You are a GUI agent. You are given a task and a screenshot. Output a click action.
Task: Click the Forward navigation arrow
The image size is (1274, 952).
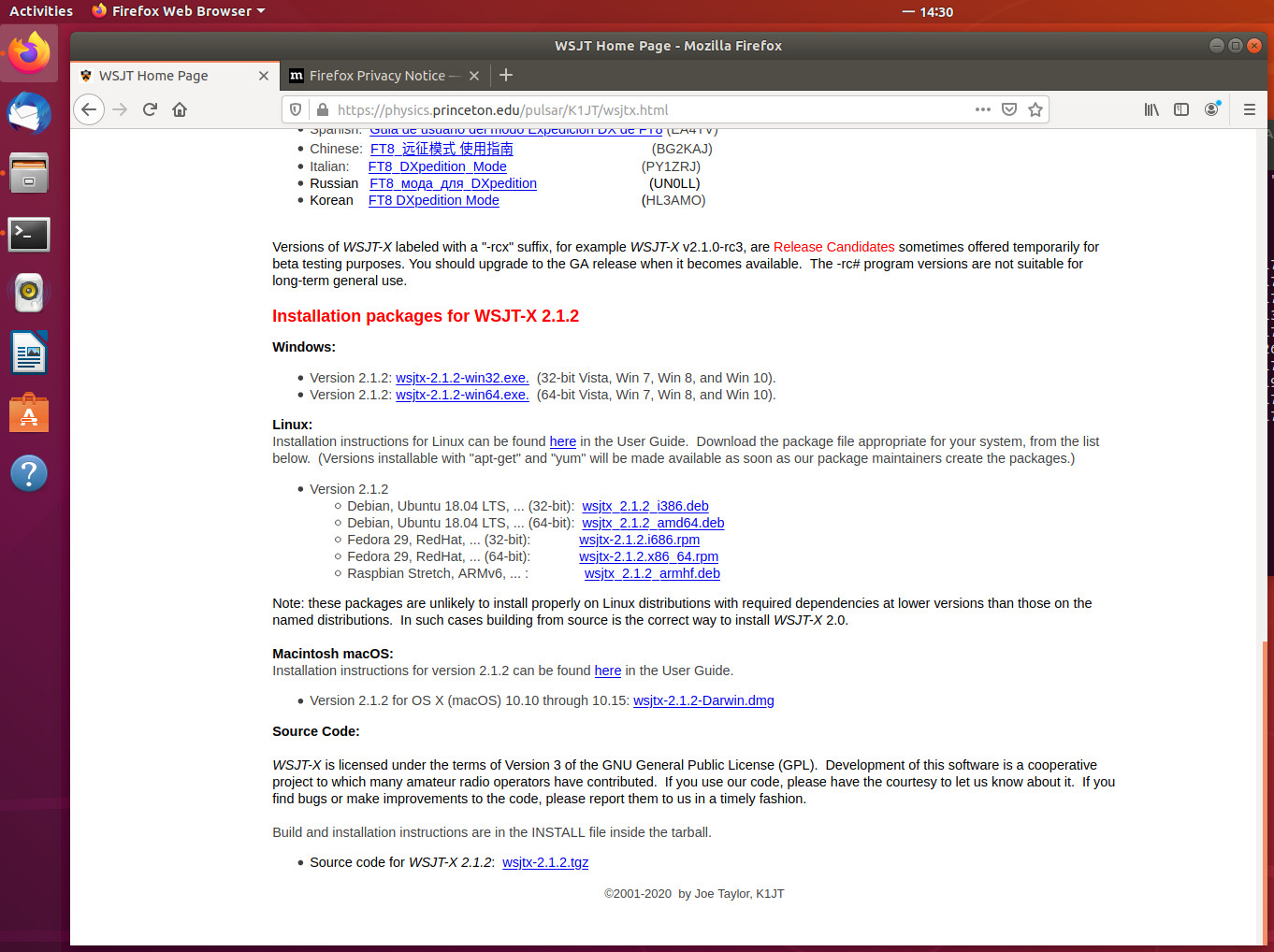click(120, 109)
